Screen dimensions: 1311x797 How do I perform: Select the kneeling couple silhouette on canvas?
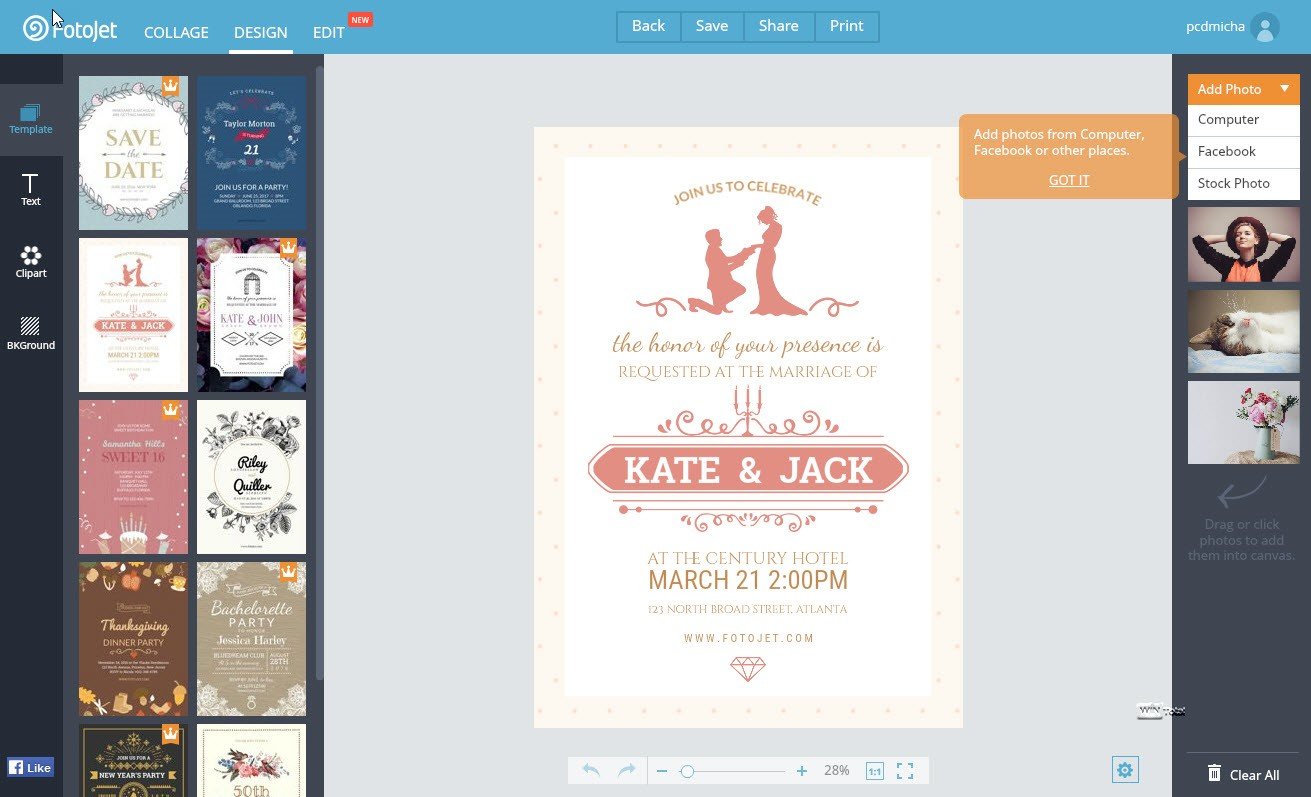click(x=748, y=261)
